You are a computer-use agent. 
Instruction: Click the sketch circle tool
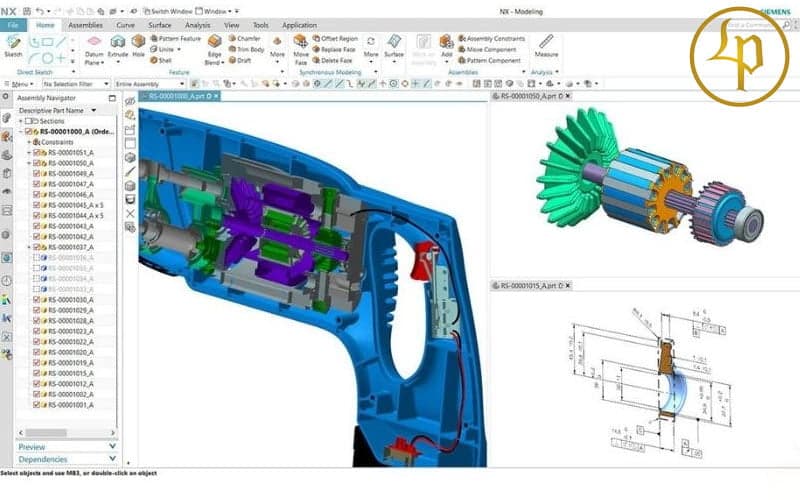coord(47,58)
